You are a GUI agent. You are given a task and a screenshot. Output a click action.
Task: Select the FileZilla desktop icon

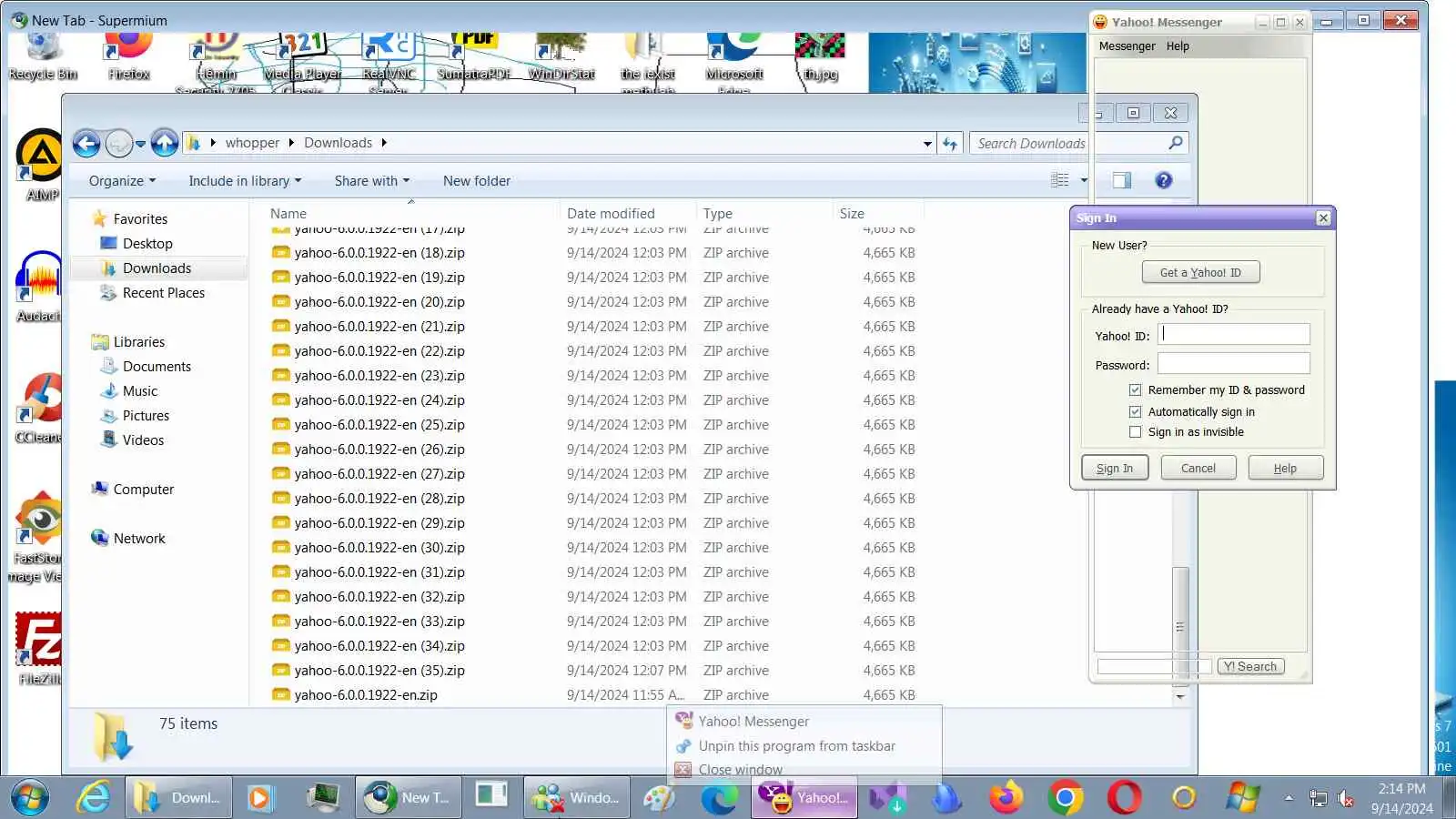[x=39, y=648]
